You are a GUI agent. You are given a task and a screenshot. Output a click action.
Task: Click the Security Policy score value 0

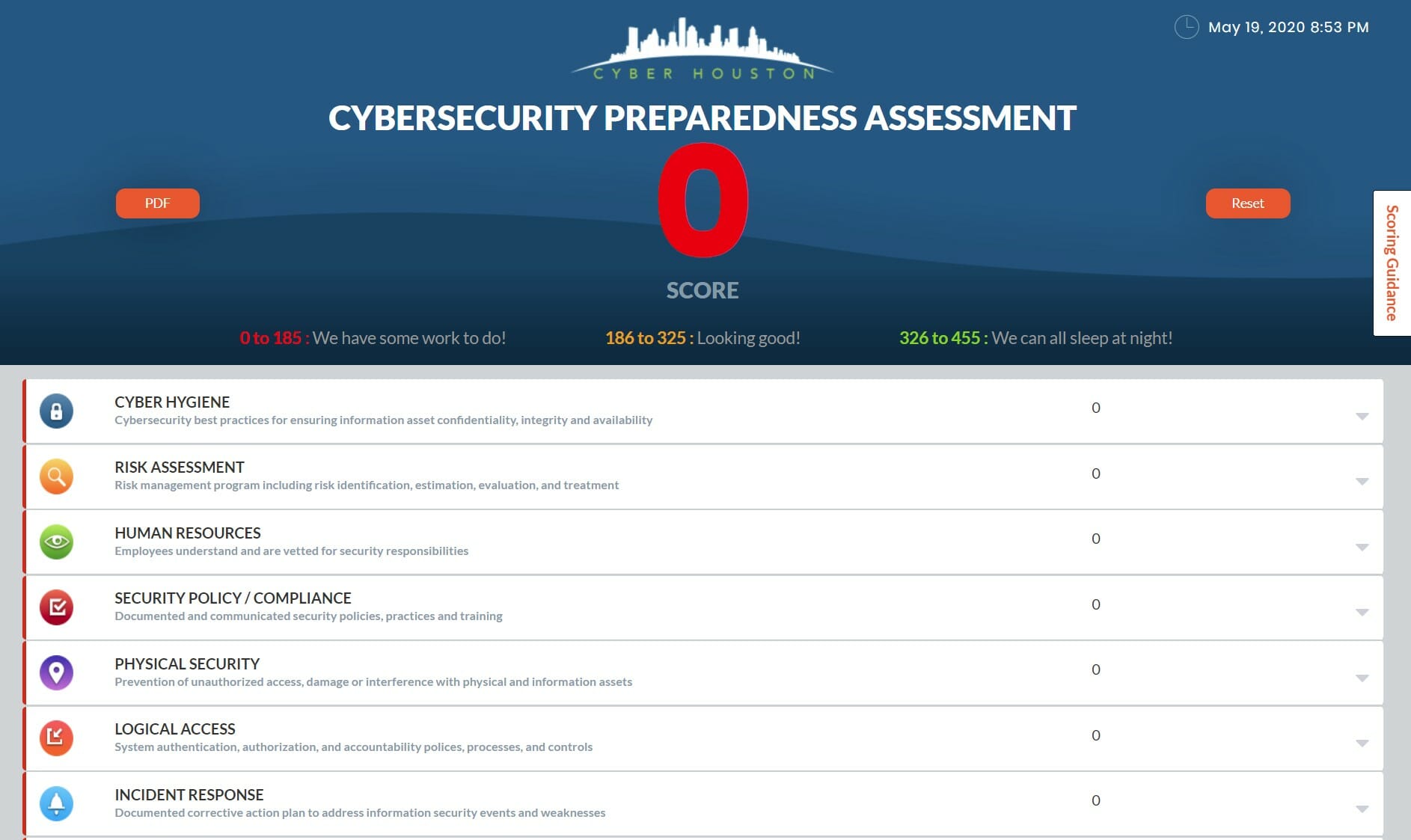[x=1096, y=604]
